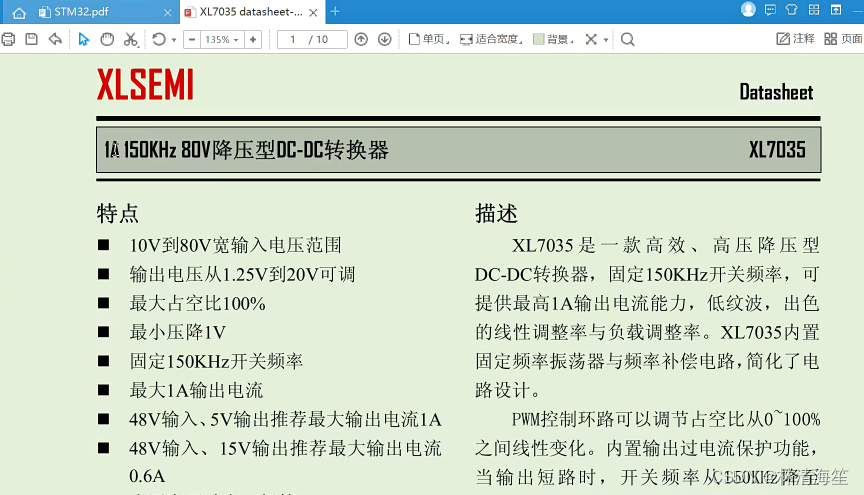Go to next page with down arrow
Screen dimensions: 864x495
tap(385, 39)
